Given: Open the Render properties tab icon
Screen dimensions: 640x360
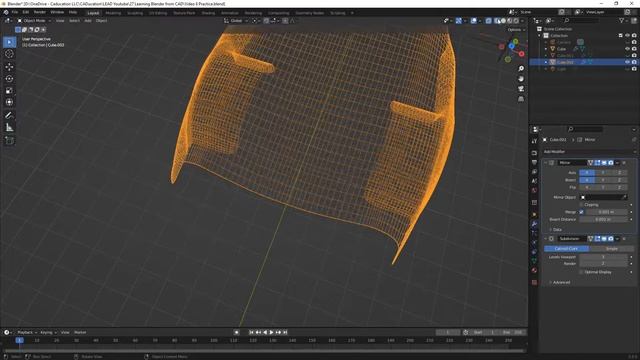Looking at the screenshot, I should point(534,153).
